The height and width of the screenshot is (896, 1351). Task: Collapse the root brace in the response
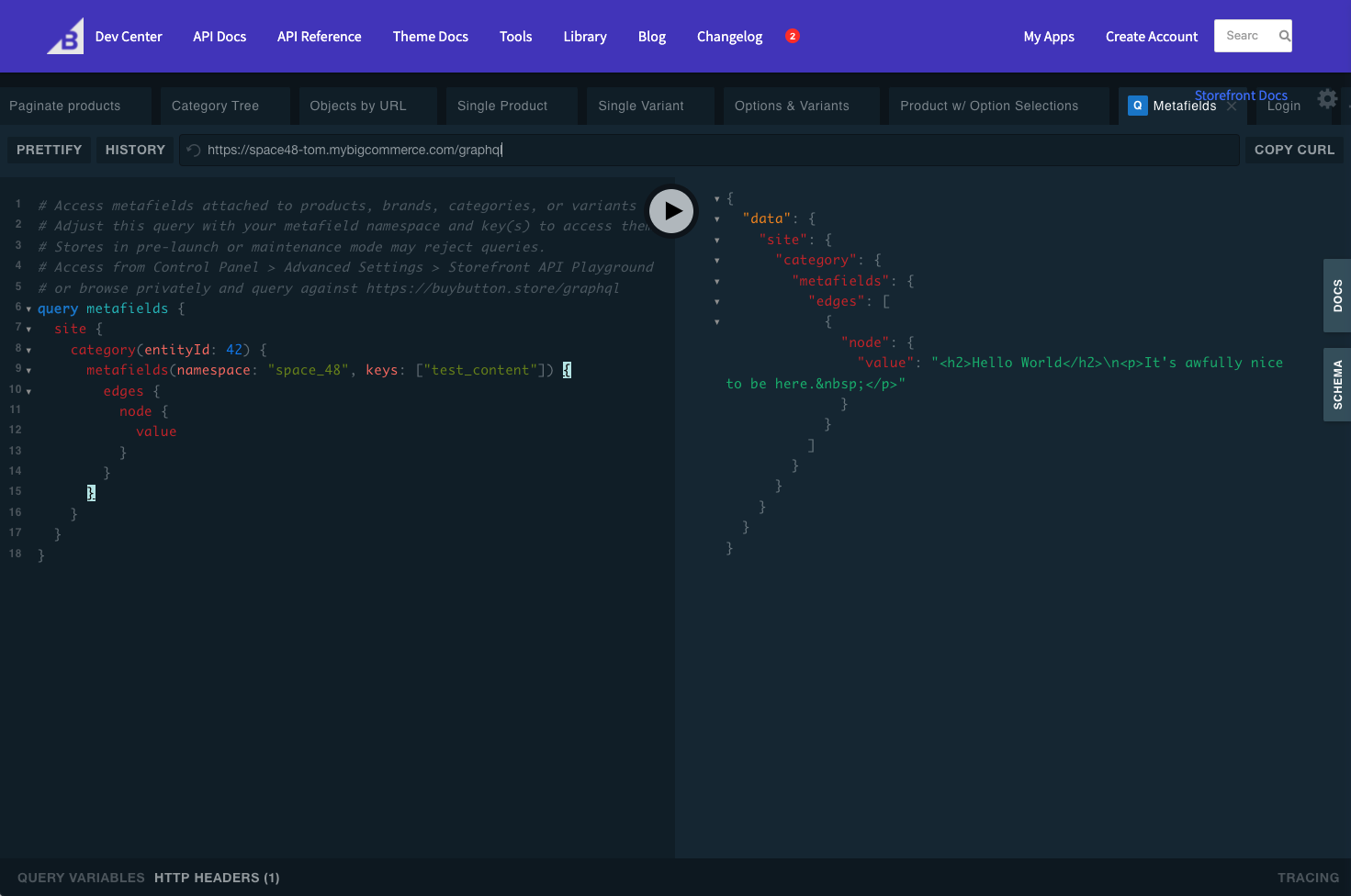coord(717,199)
